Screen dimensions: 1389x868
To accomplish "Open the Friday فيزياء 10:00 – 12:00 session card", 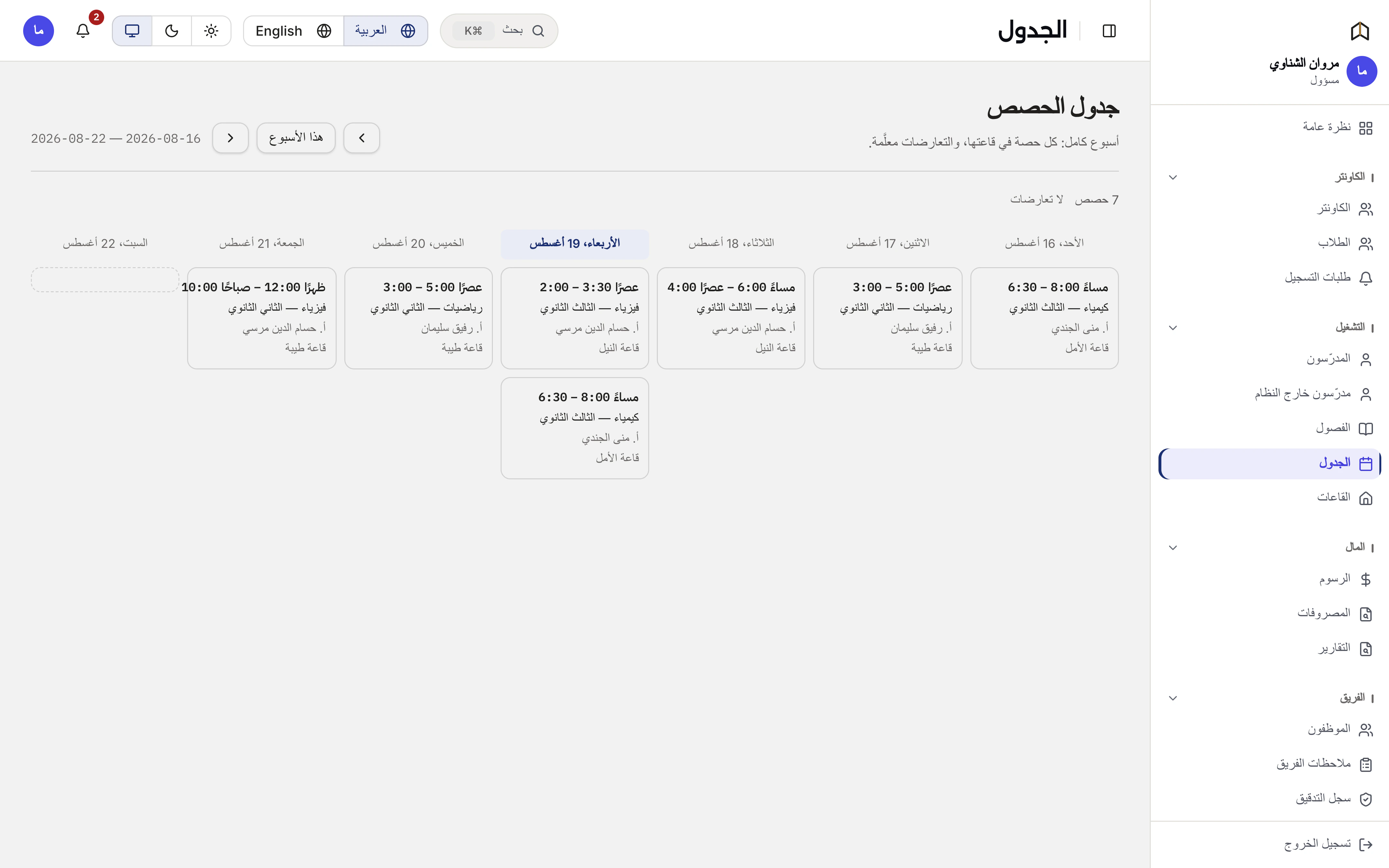I will 262,318.
